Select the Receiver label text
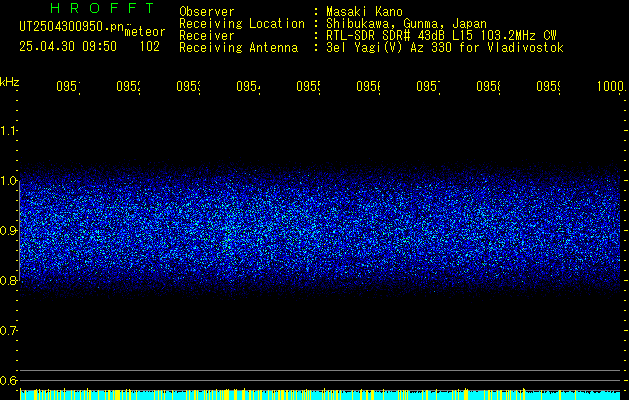 [x=207, y=36]
